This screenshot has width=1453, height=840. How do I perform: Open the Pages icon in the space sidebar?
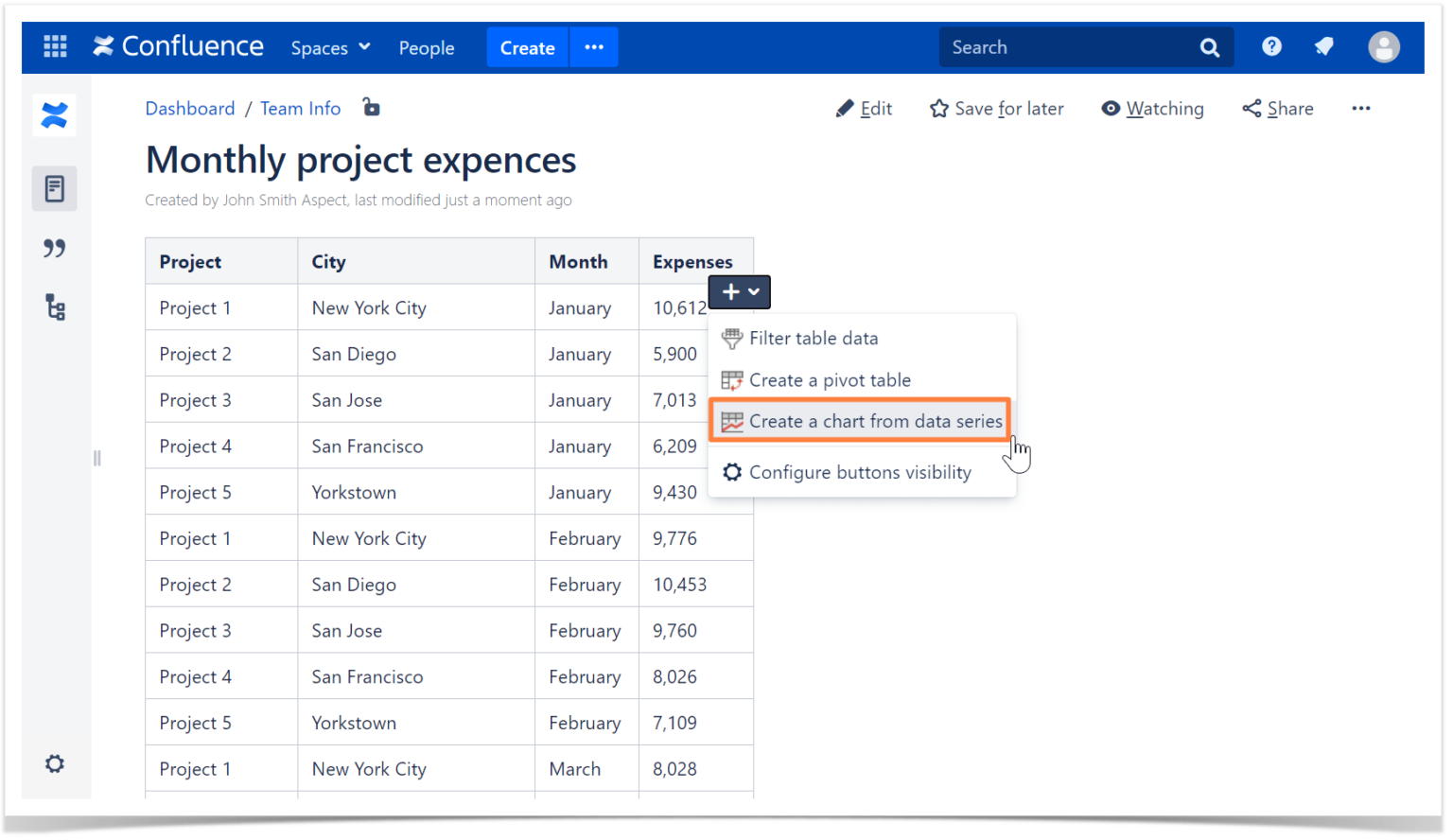coord(54,187)
